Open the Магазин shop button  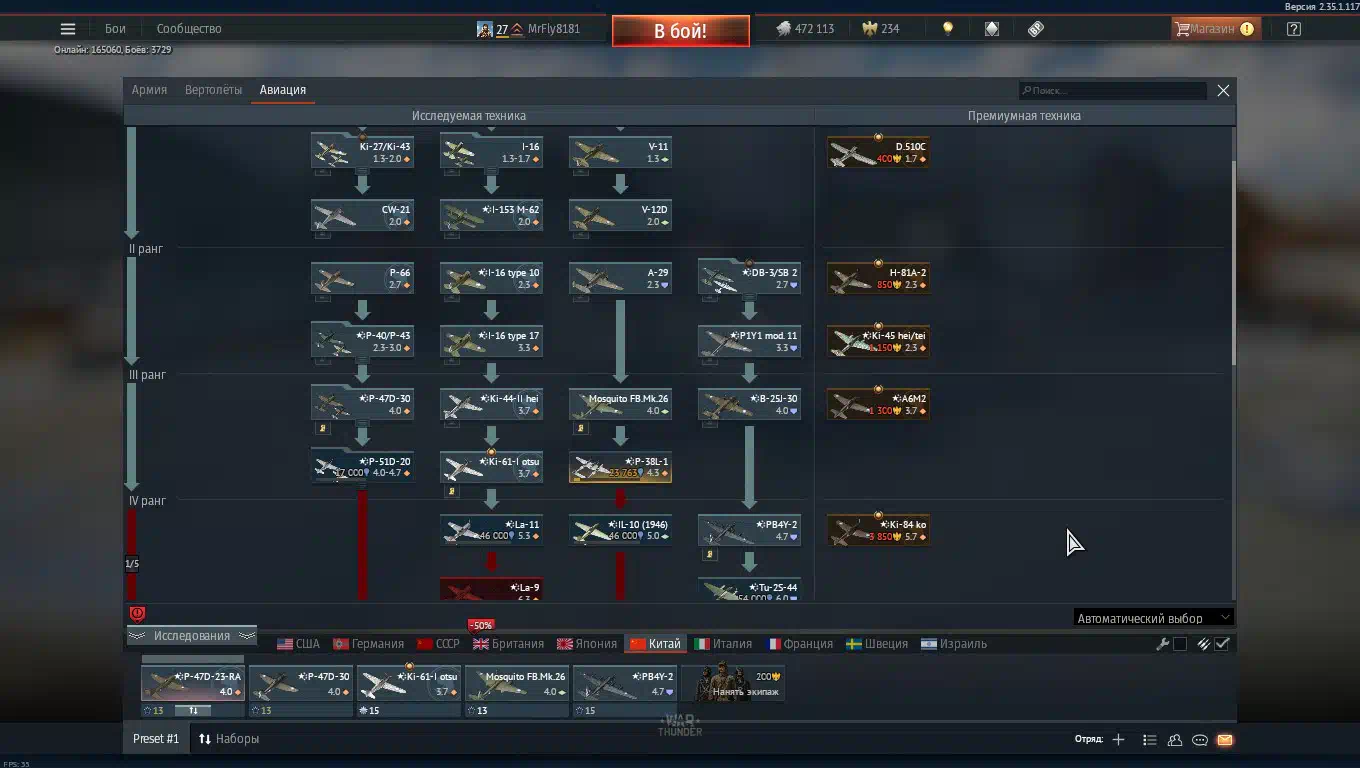click(1214, 29)
